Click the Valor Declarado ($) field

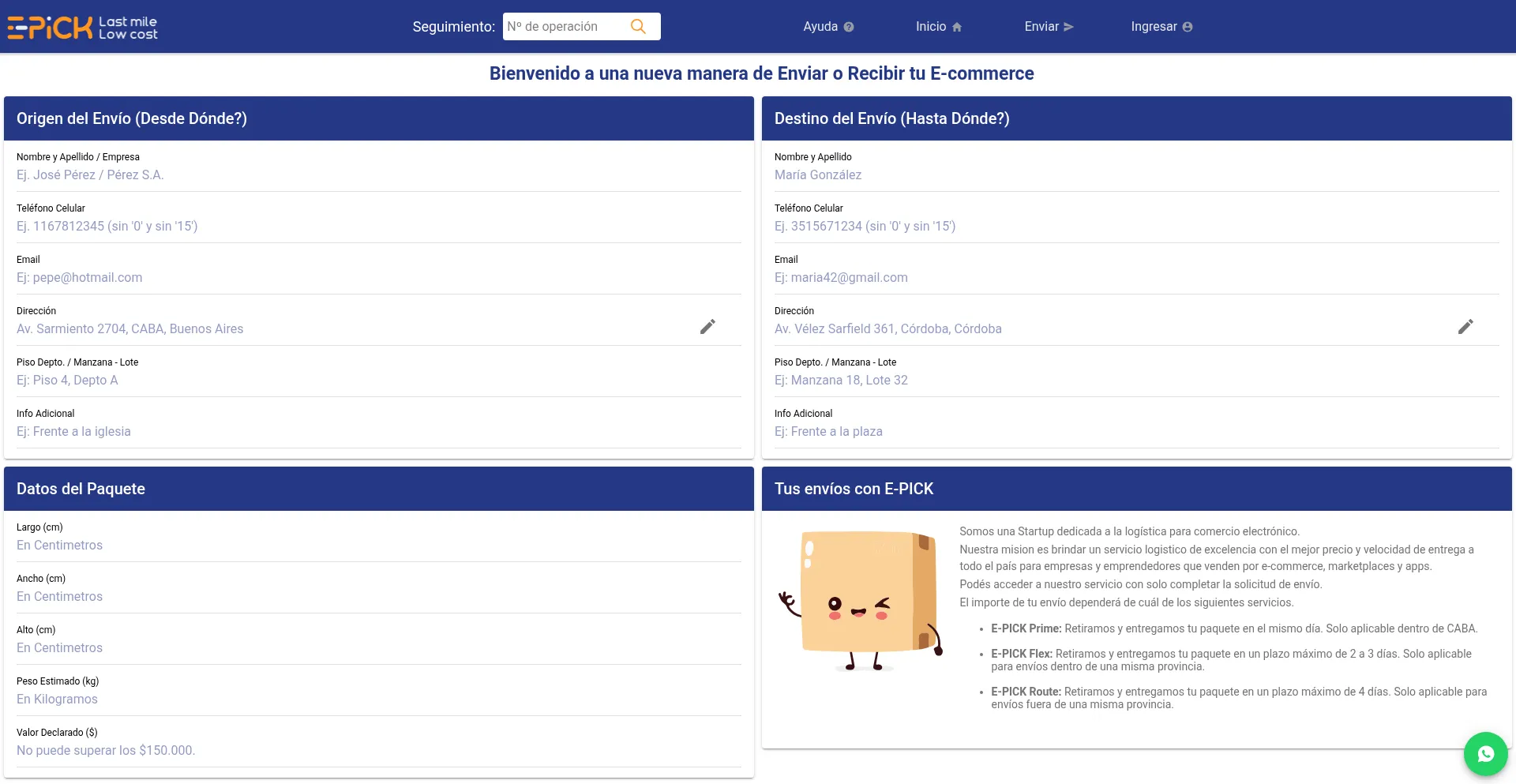[x=379, y=751]
